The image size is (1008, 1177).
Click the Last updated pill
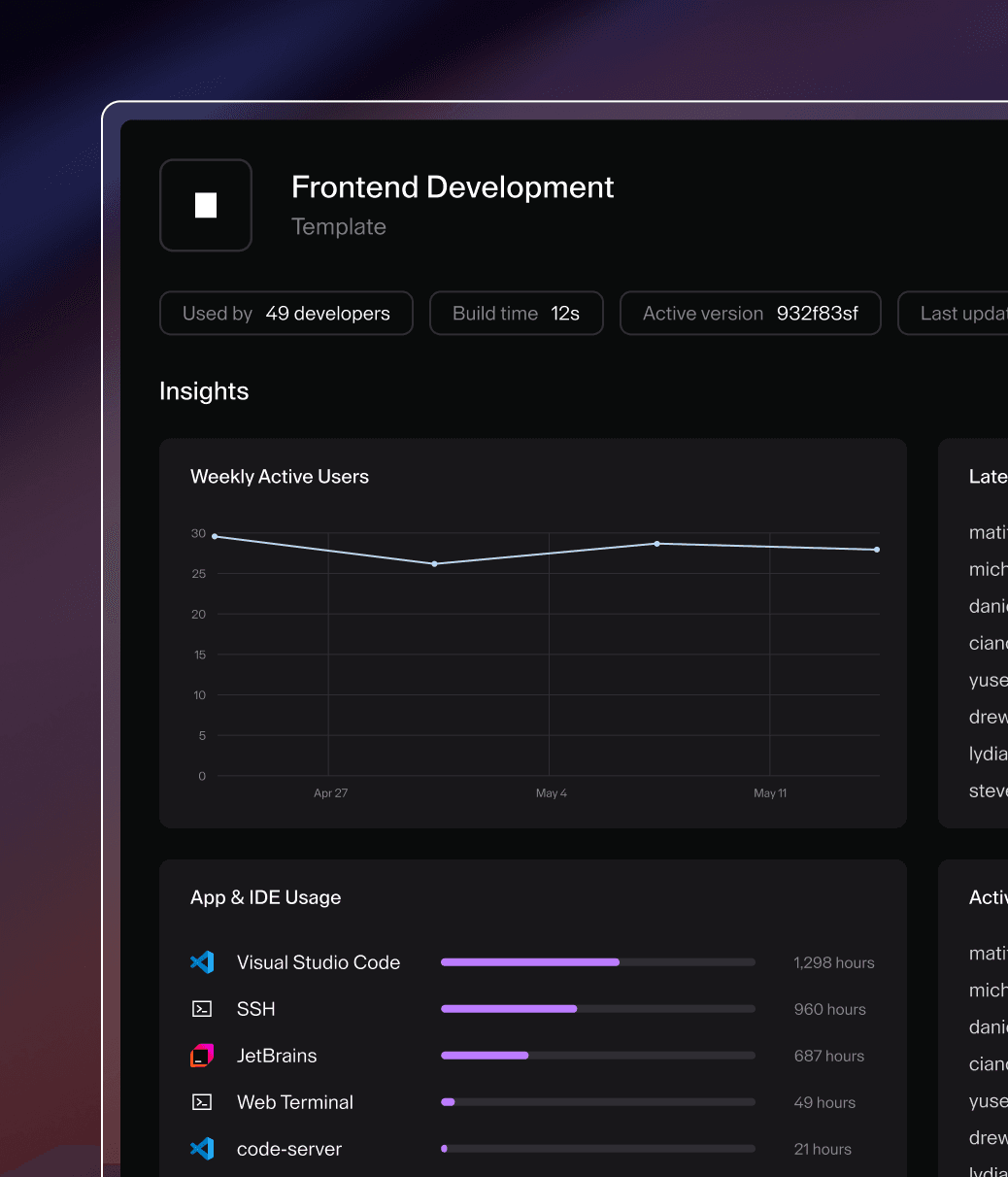[954, 314]
